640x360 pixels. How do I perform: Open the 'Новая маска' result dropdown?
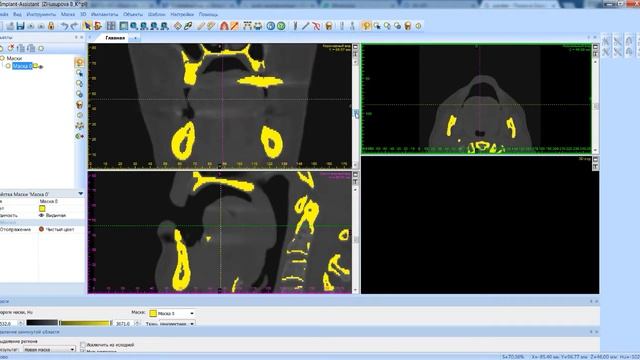(72, 349)
